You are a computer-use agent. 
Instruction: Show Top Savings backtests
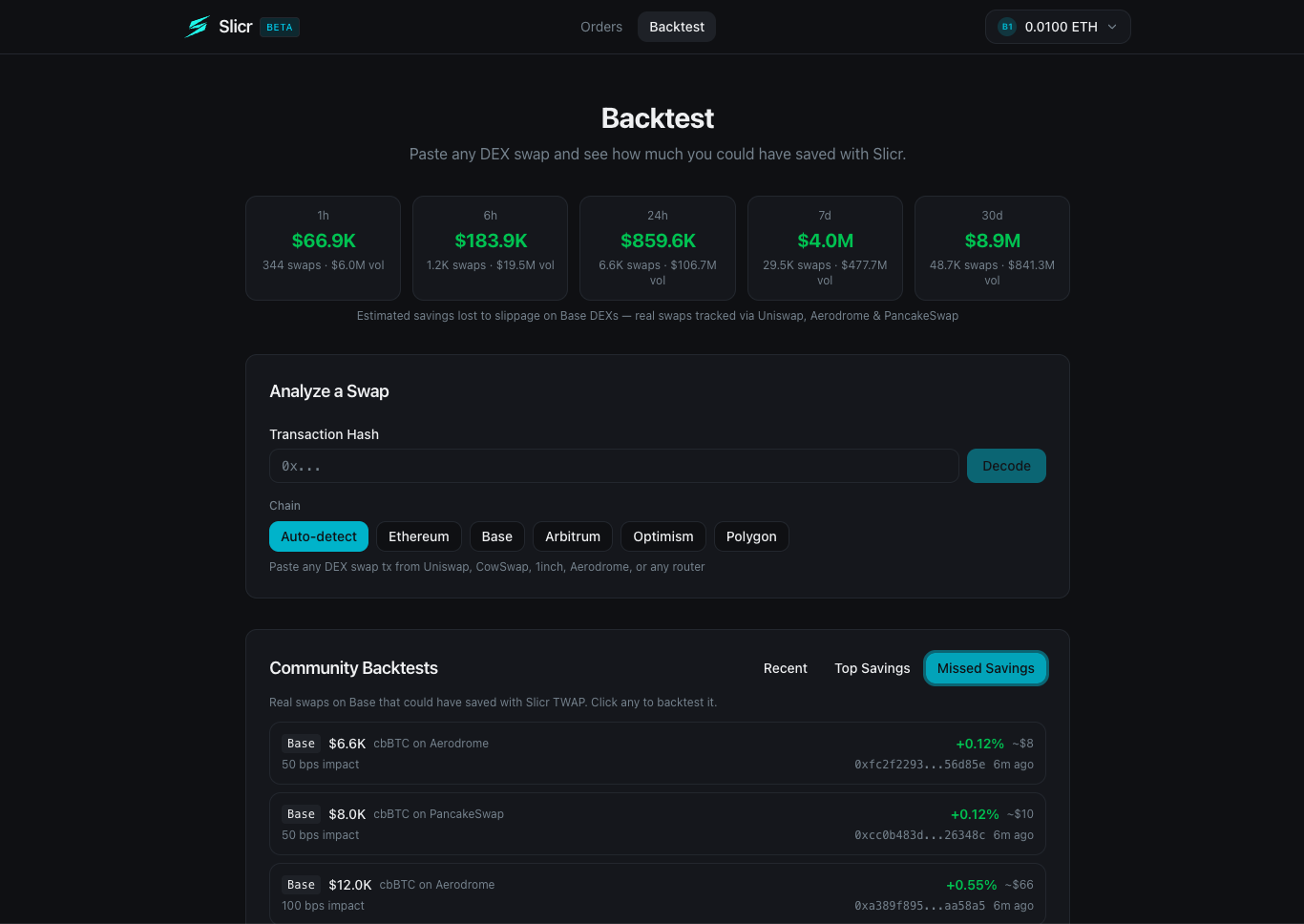click(x=873, y=668)
